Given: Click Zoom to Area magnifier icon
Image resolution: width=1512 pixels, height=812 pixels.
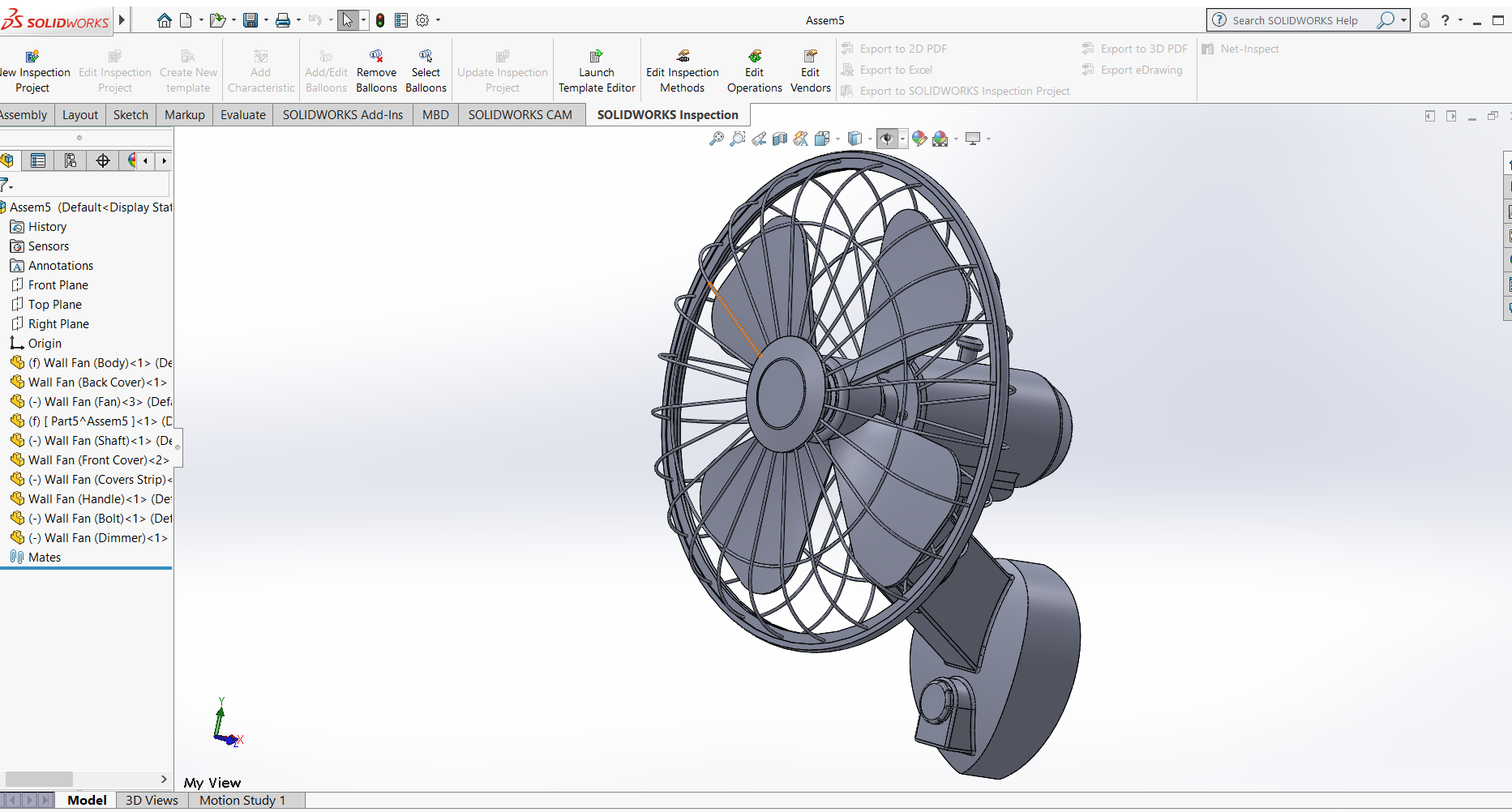Looking at the screenshot, I should (737, 139).
